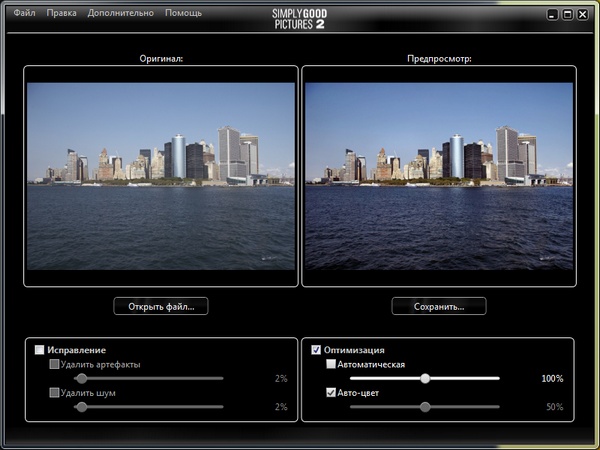Minimize the application window
Viewport: 600px width, 450px height.
point(552,14)
